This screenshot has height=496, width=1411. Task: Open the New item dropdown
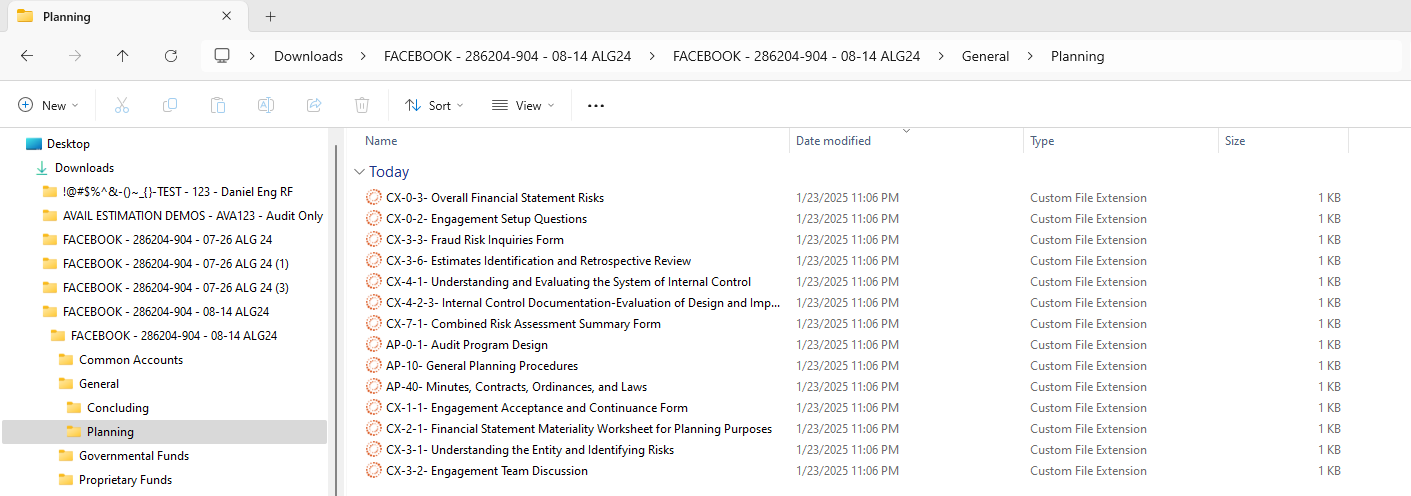coord(48,105)
